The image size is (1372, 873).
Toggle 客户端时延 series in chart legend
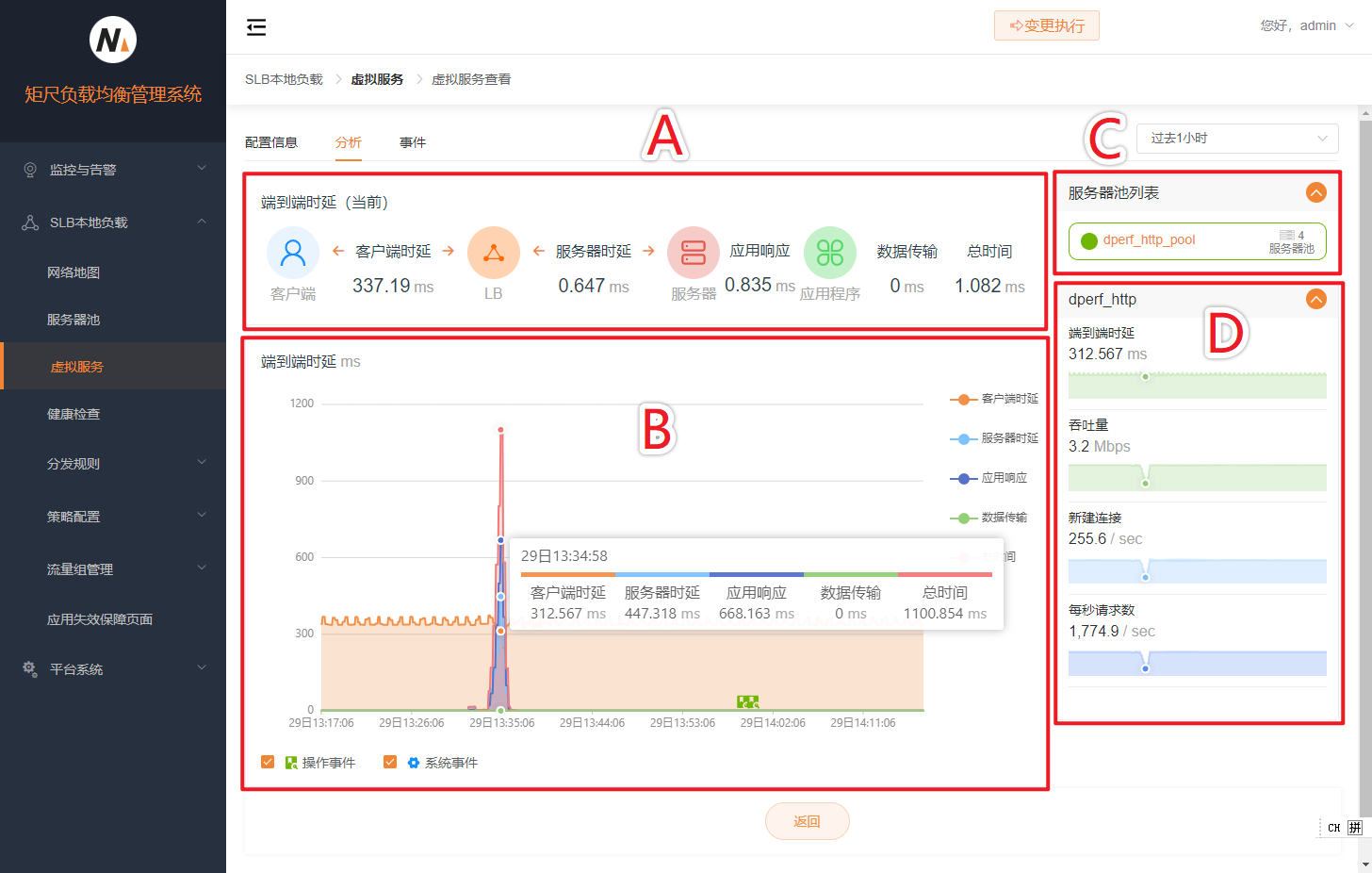(994, 399)
